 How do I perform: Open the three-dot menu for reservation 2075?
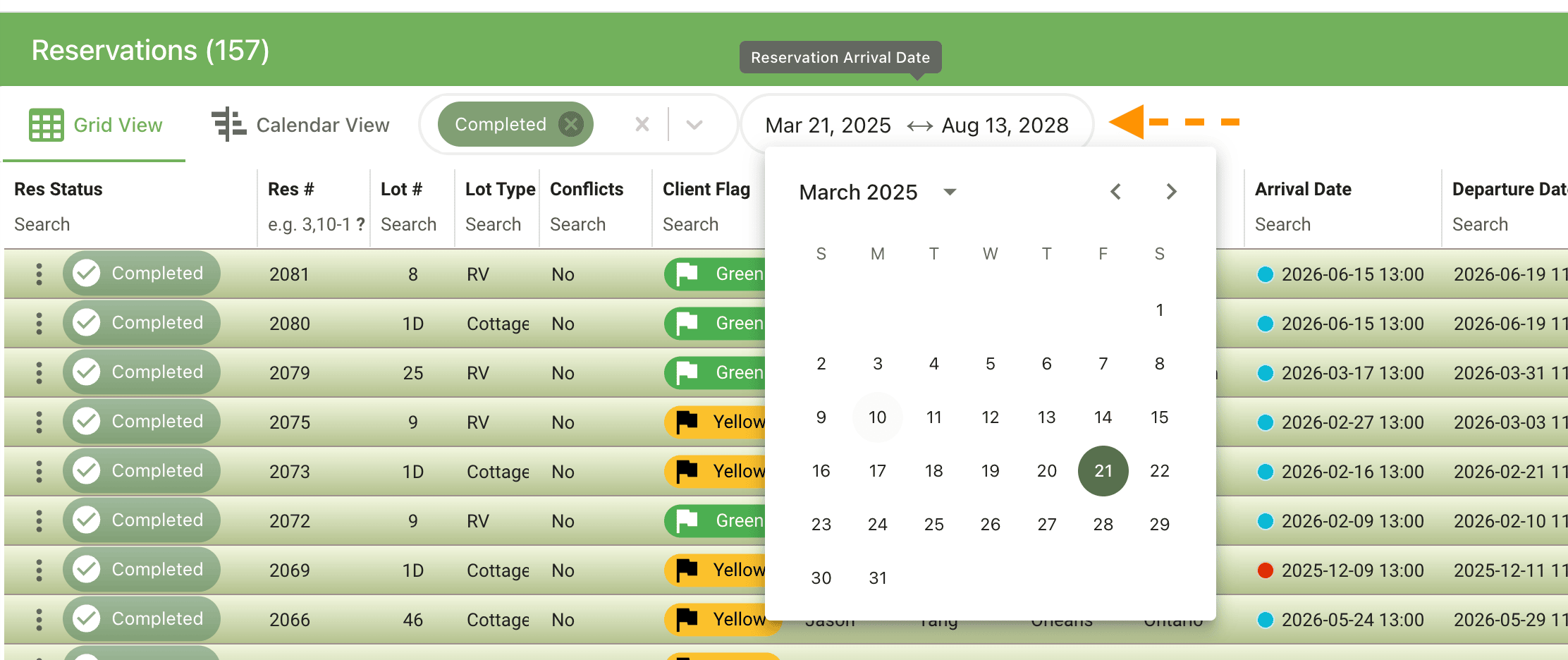click(39, 422)
